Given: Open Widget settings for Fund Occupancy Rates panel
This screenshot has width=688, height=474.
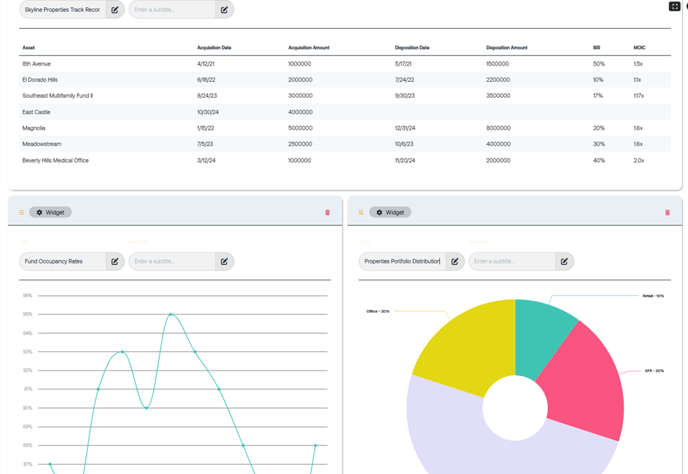Looking at the screenshot, I should [50, 212].
